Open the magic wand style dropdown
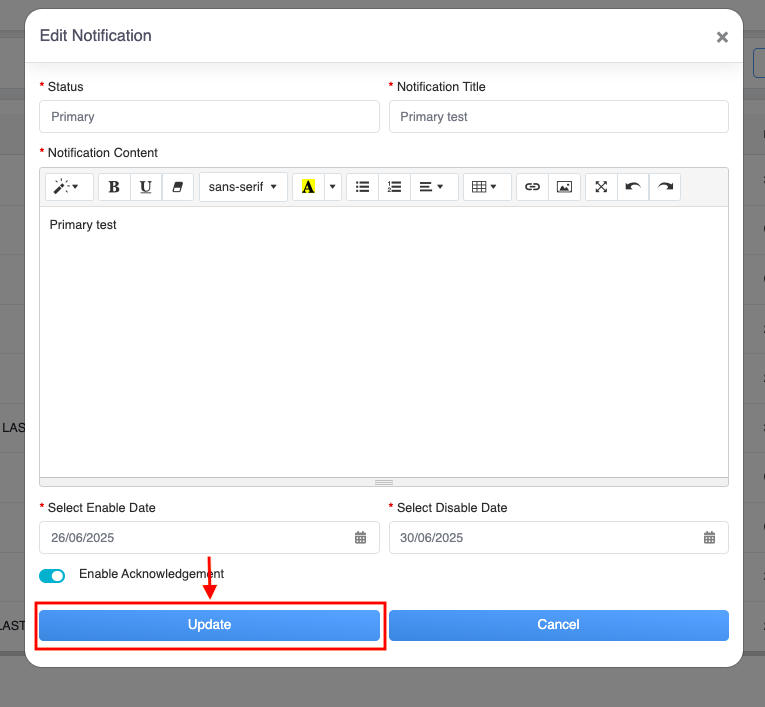 (x=69, y=187)
